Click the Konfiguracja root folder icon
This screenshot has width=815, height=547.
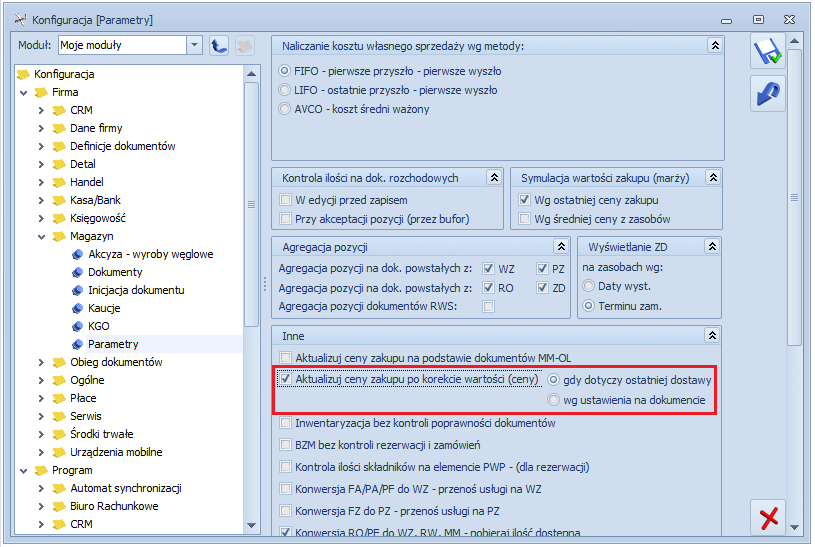click(x=23, y=74)
